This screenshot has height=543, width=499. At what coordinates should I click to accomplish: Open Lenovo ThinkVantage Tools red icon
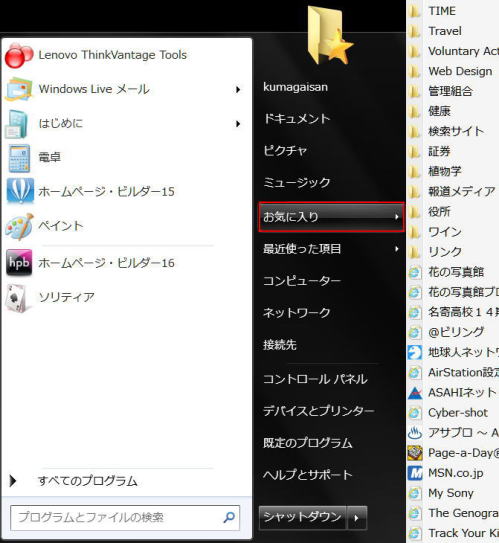19,55
